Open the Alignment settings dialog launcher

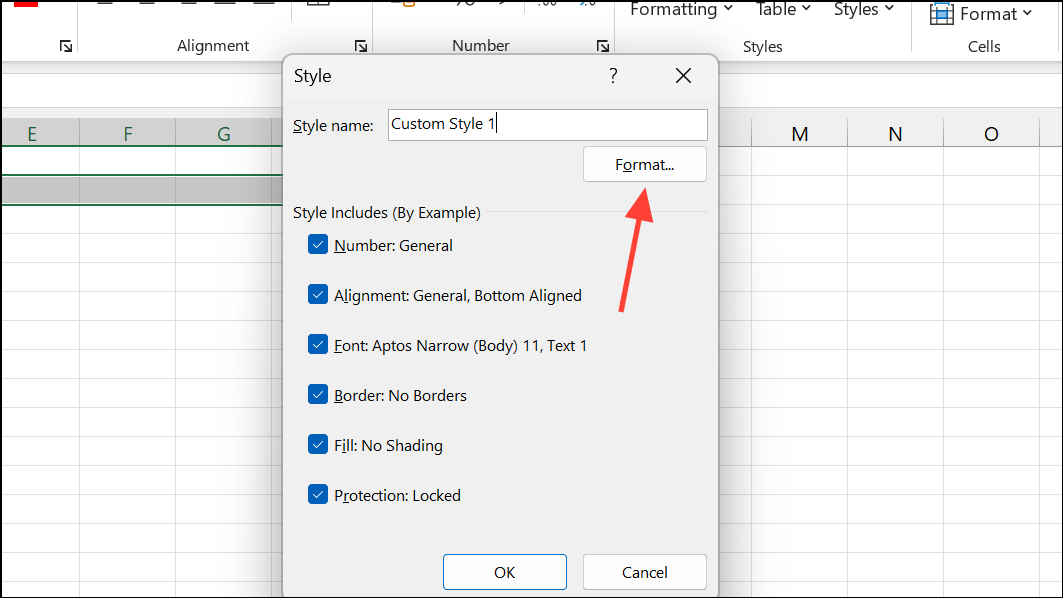[x=360, y=46]
